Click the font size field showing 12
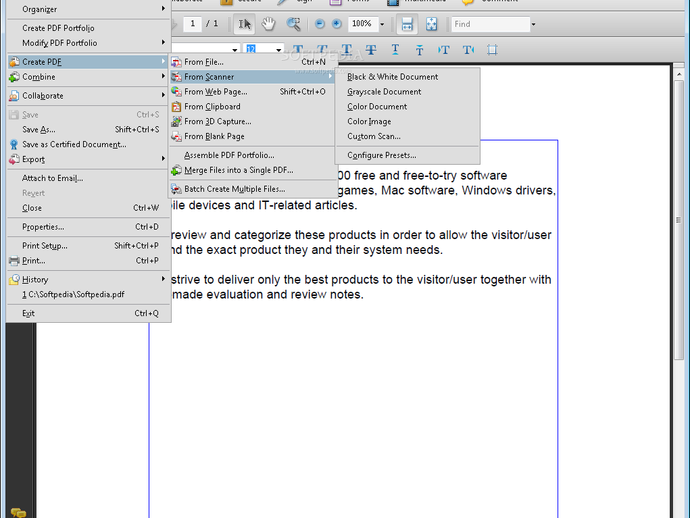 coord(259,49)
